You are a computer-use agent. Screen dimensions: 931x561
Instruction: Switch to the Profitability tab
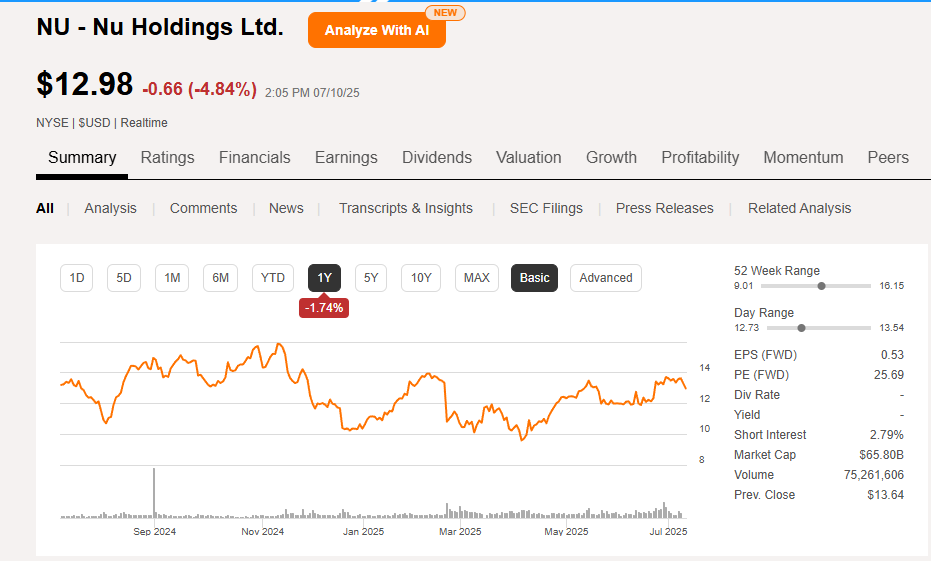[x=700, y=157]
